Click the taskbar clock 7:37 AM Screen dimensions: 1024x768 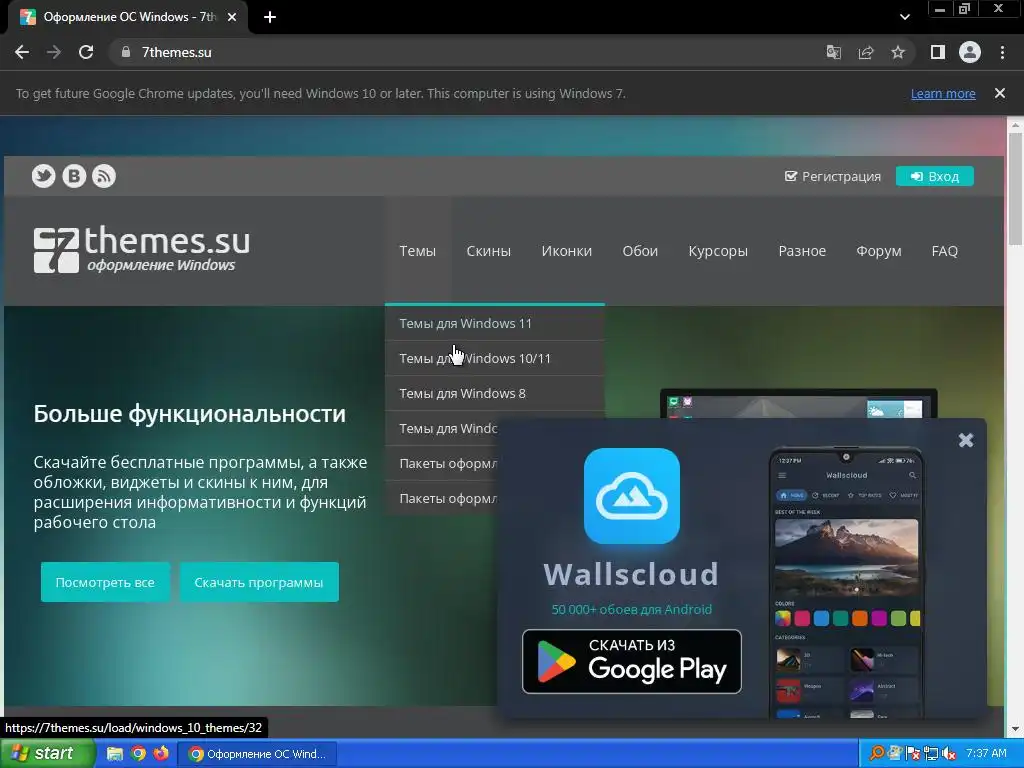(986, 754)
